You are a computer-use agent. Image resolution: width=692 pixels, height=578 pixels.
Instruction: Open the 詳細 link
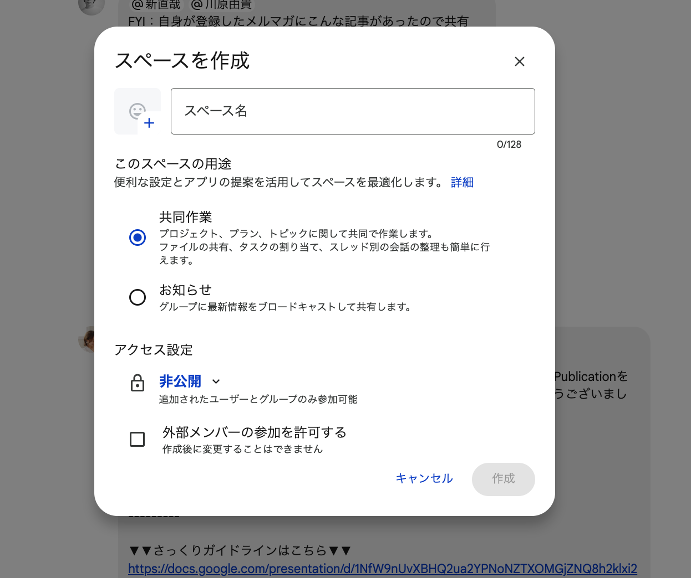[462, 182]
